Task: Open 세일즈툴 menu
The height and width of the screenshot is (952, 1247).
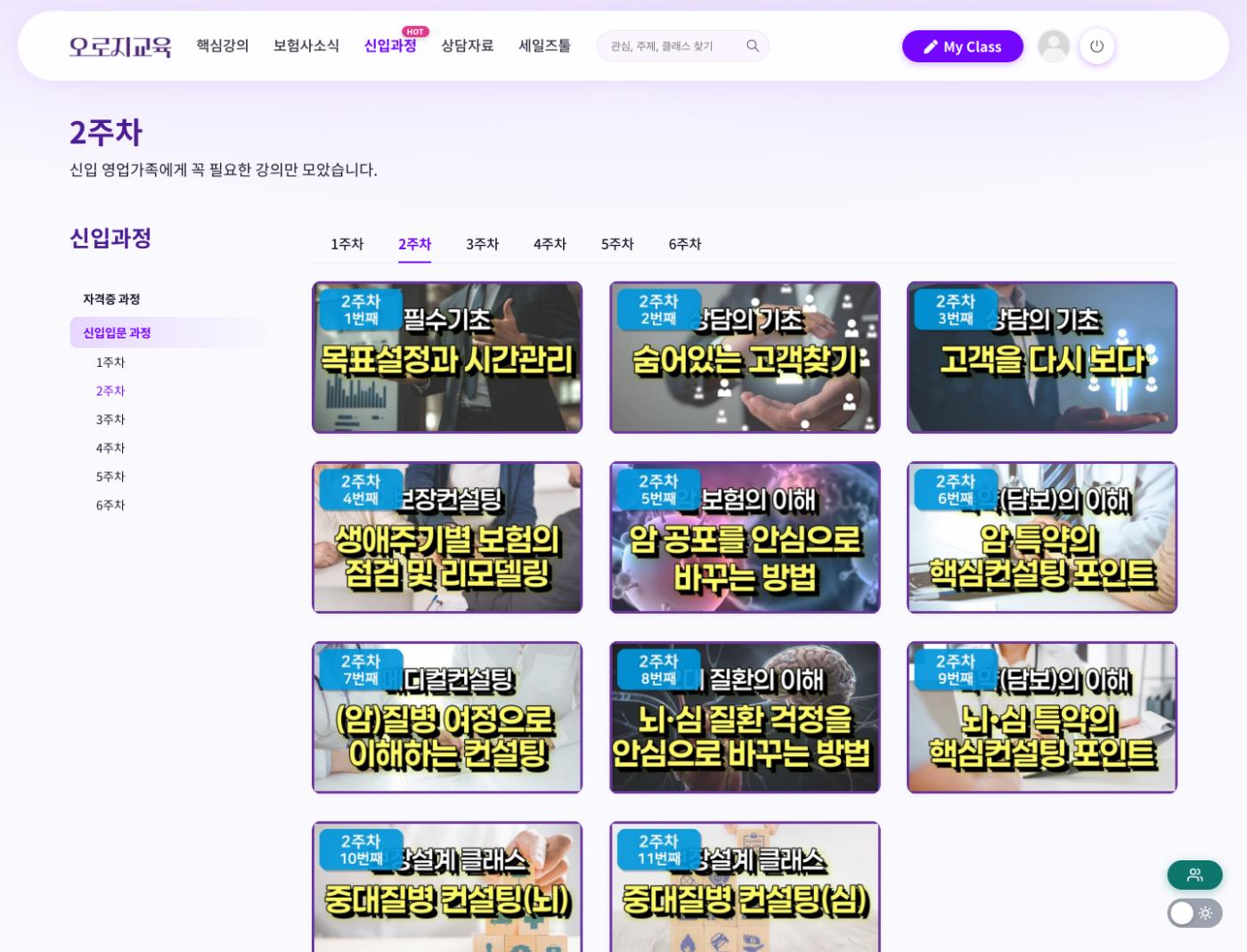Action: 544,45
